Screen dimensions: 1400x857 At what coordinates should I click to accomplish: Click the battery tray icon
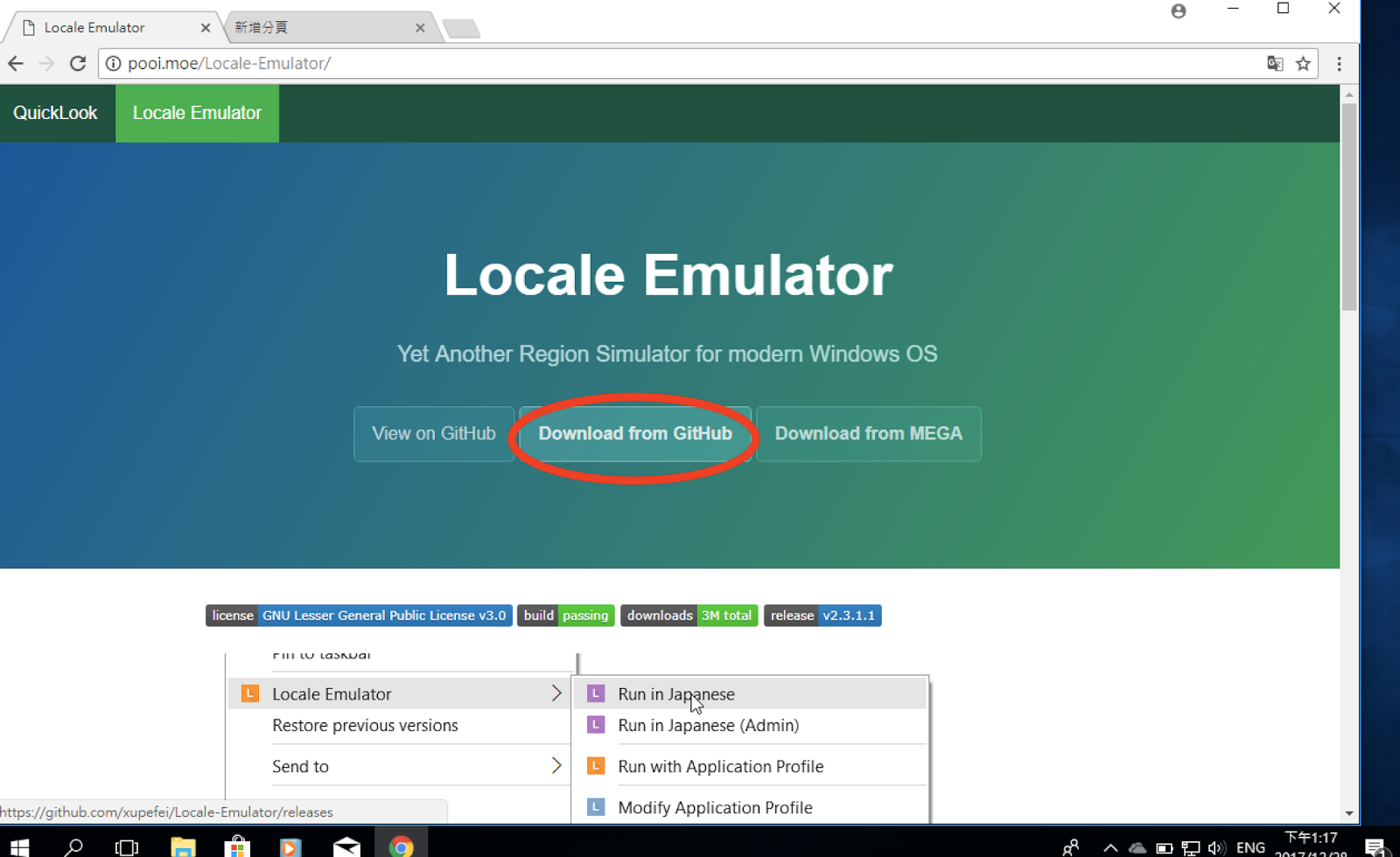pos(1165,847)
